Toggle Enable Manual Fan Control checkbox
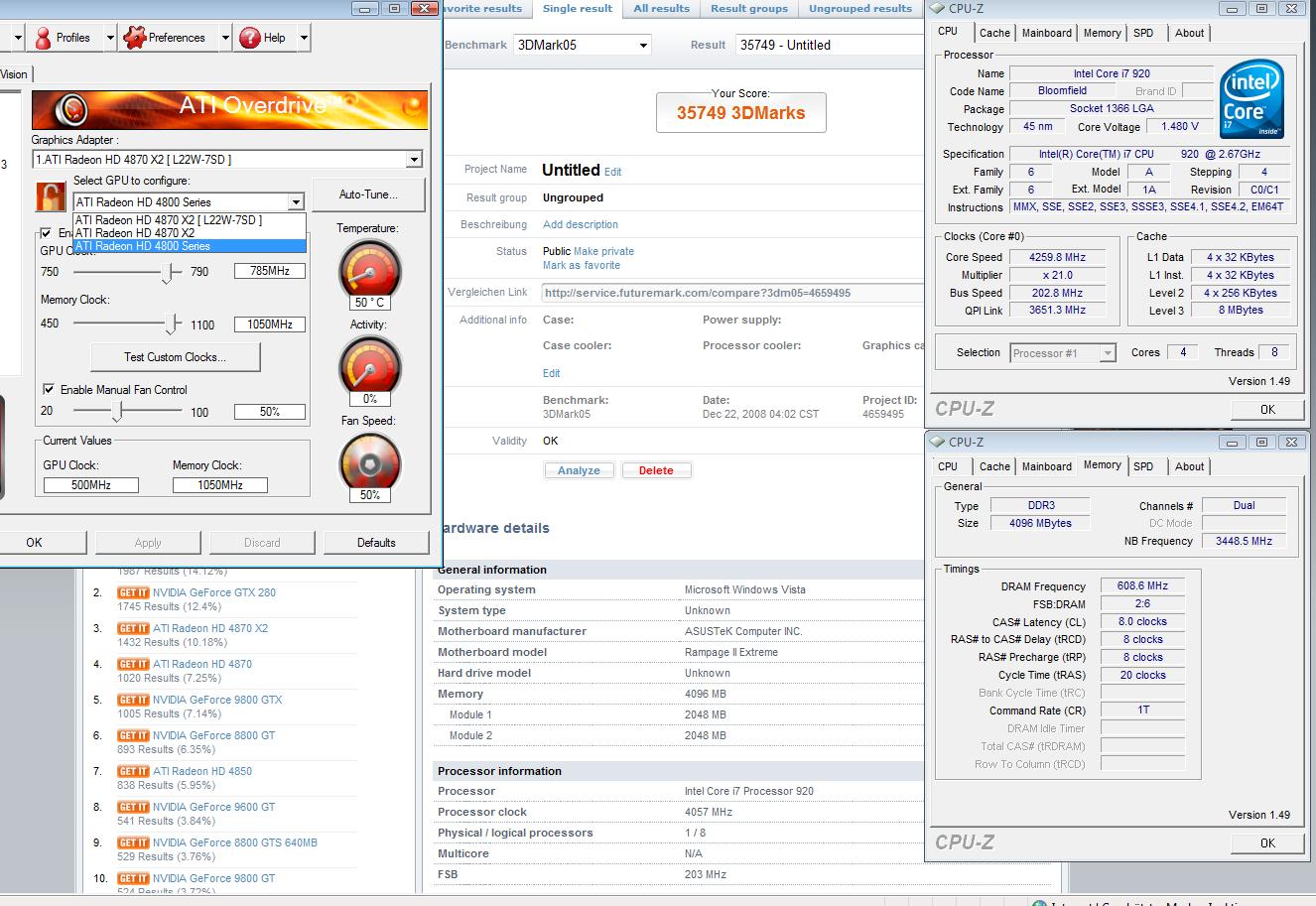 point(48,390)
